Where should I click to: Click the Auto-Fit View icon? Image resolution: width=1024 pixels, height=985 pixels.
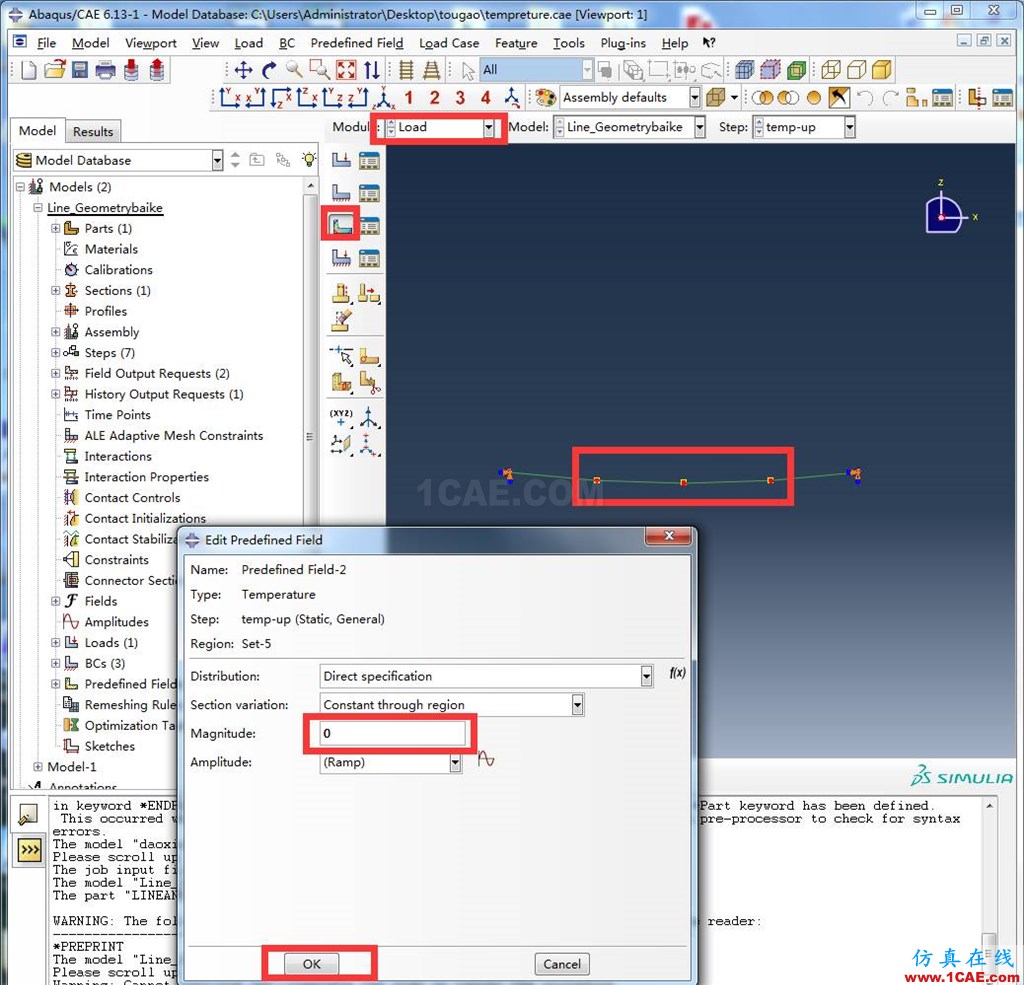pyautogui.click(x=345, y=70)
